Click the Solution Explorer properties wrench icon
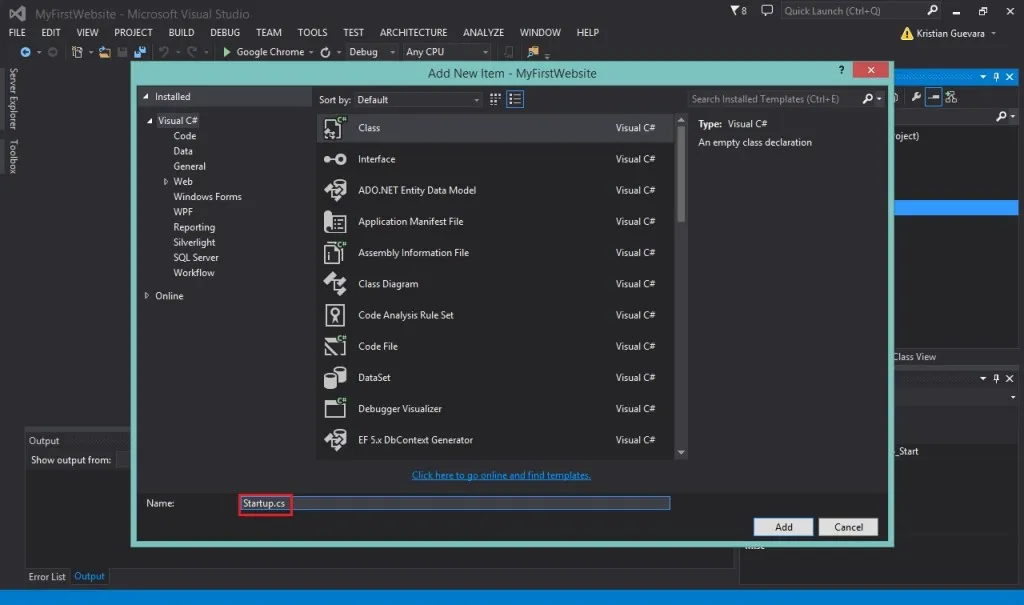 916,97
